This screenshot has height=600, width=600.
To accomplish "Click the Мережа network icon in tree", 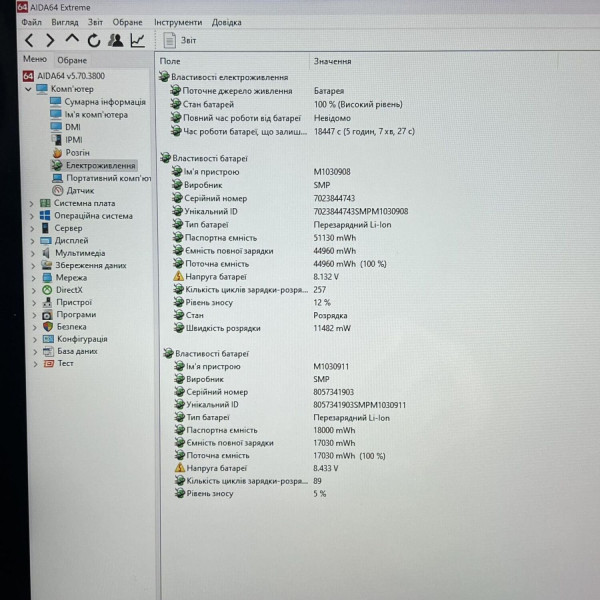I will click(x=47, y=277).
